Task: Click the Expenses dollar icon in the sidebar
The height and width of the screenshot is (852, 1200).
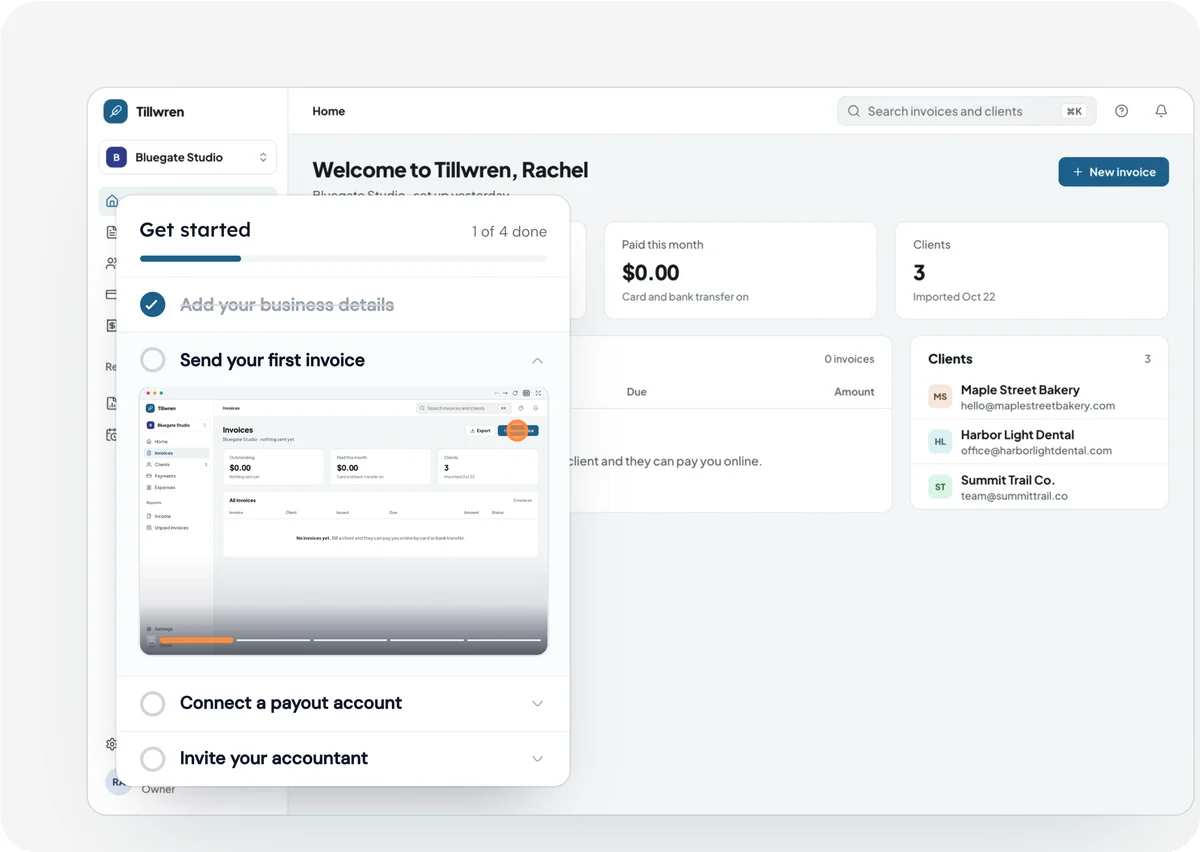Action: coord(112,325)
